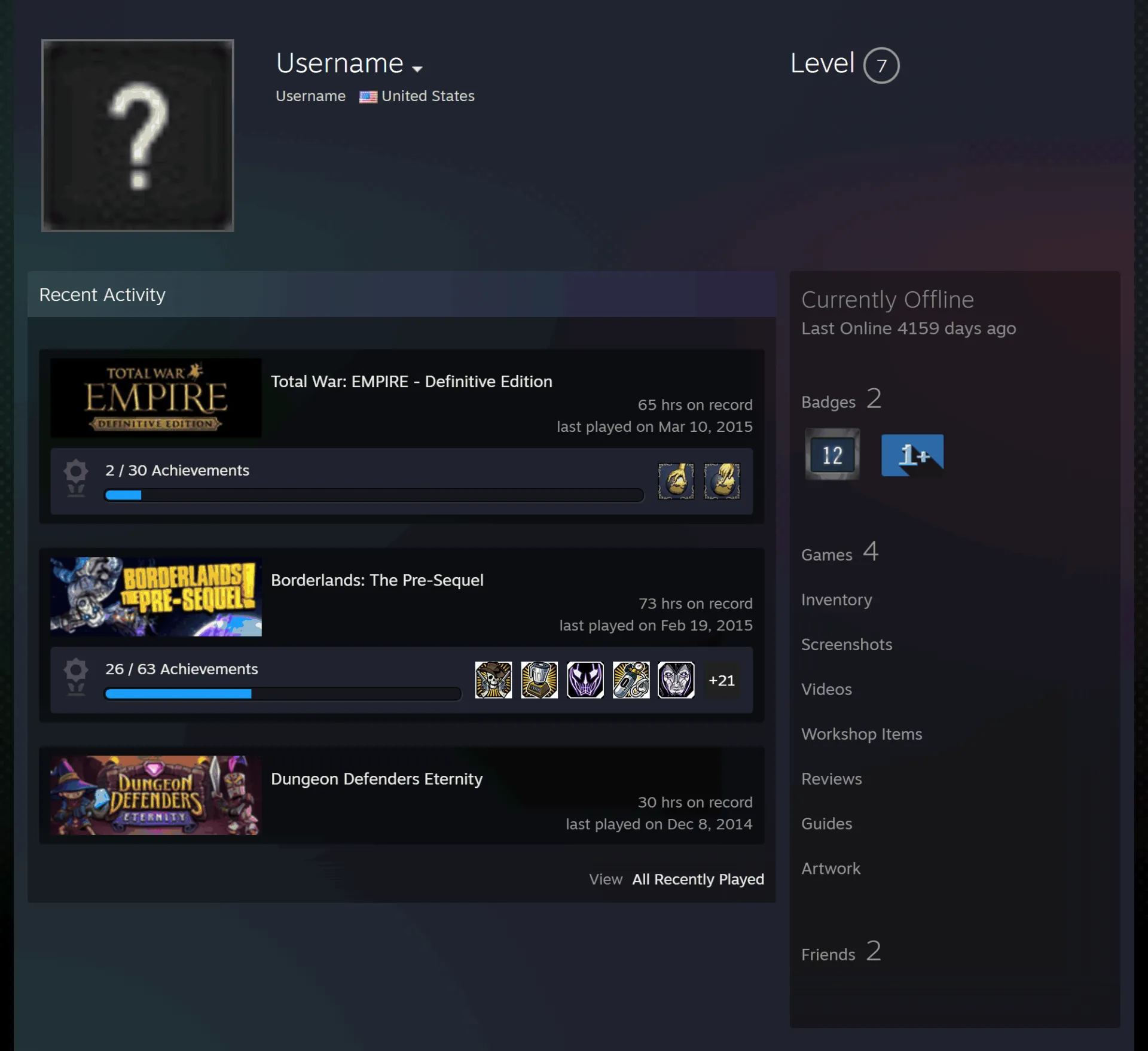Open All Recently Played link
The image size is (1148, 1051).
698,879
